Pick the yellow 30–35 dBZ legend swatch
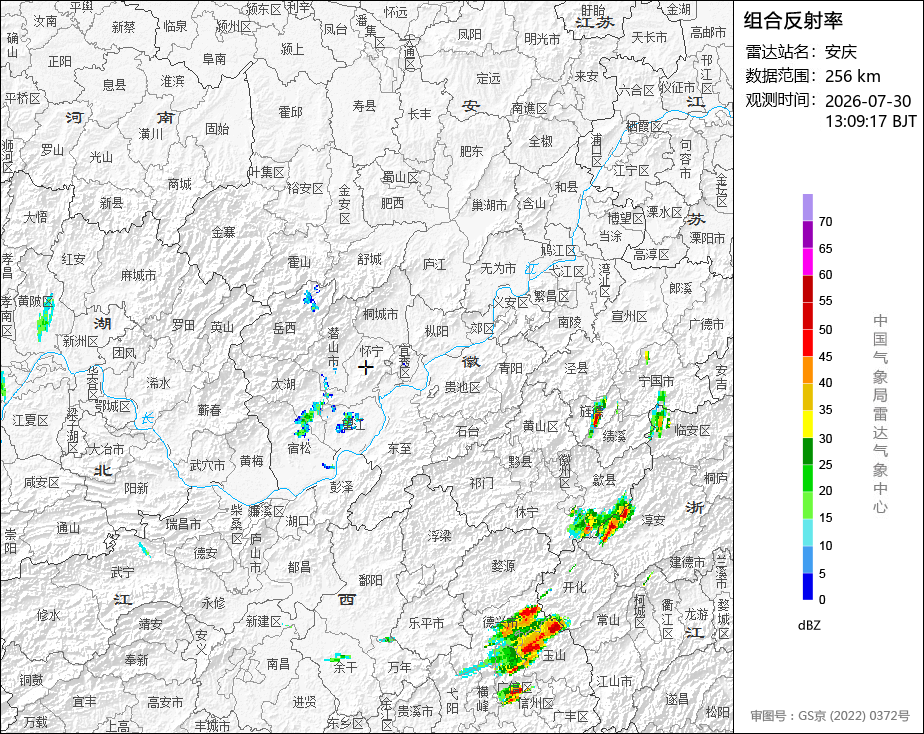Screen dimensions: 924x734 [x=807, y=424]
